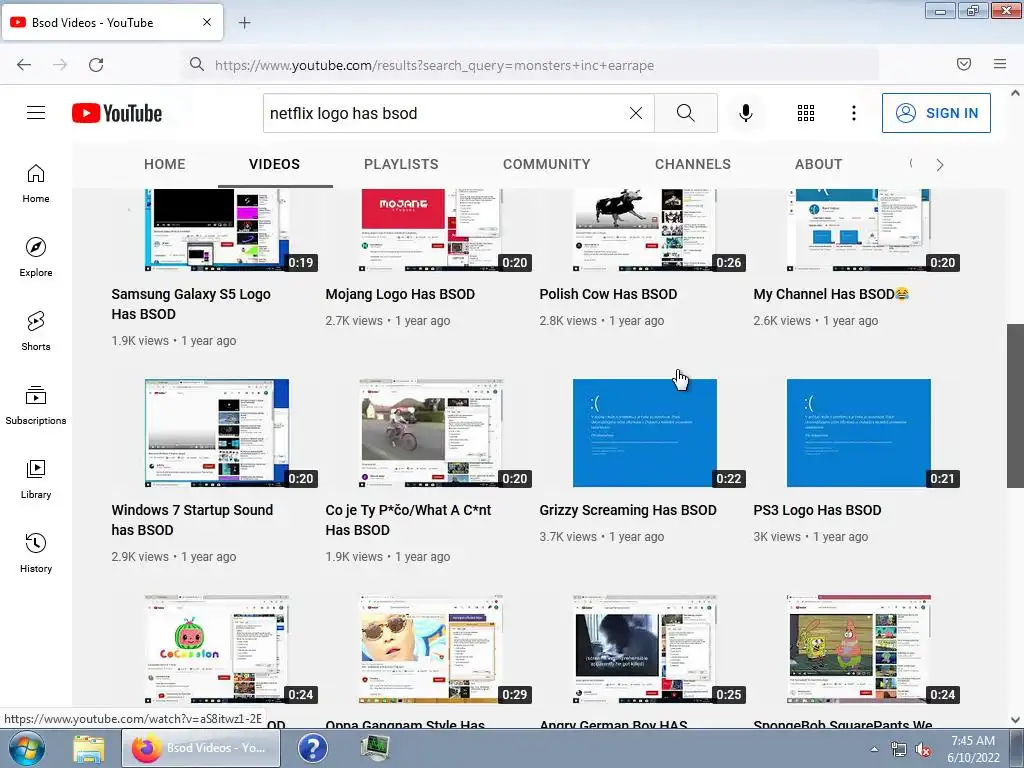Switch to the COMMUNITY tab
The image size is (1024, 768).
pos(547,164)
